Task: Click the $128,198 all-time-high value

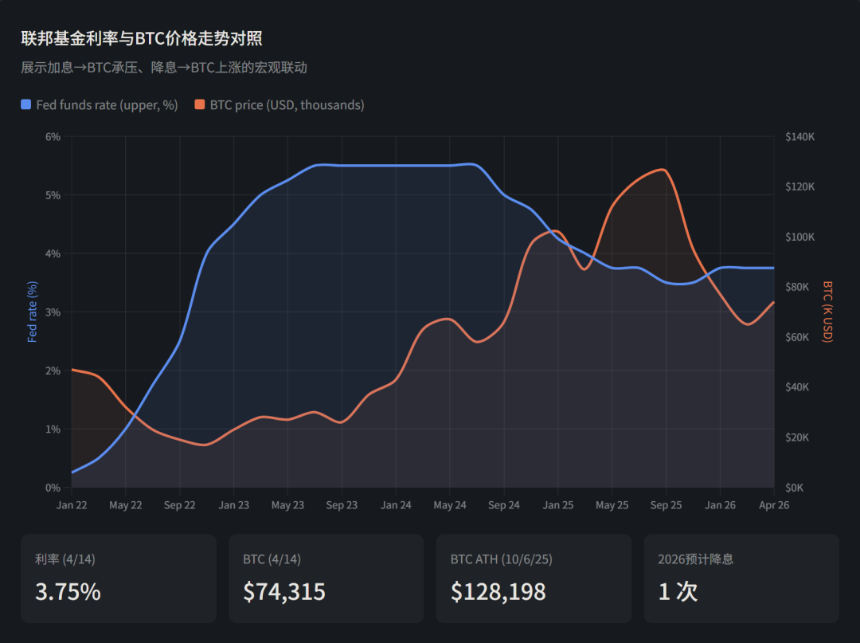Action: tap(498, 591)
